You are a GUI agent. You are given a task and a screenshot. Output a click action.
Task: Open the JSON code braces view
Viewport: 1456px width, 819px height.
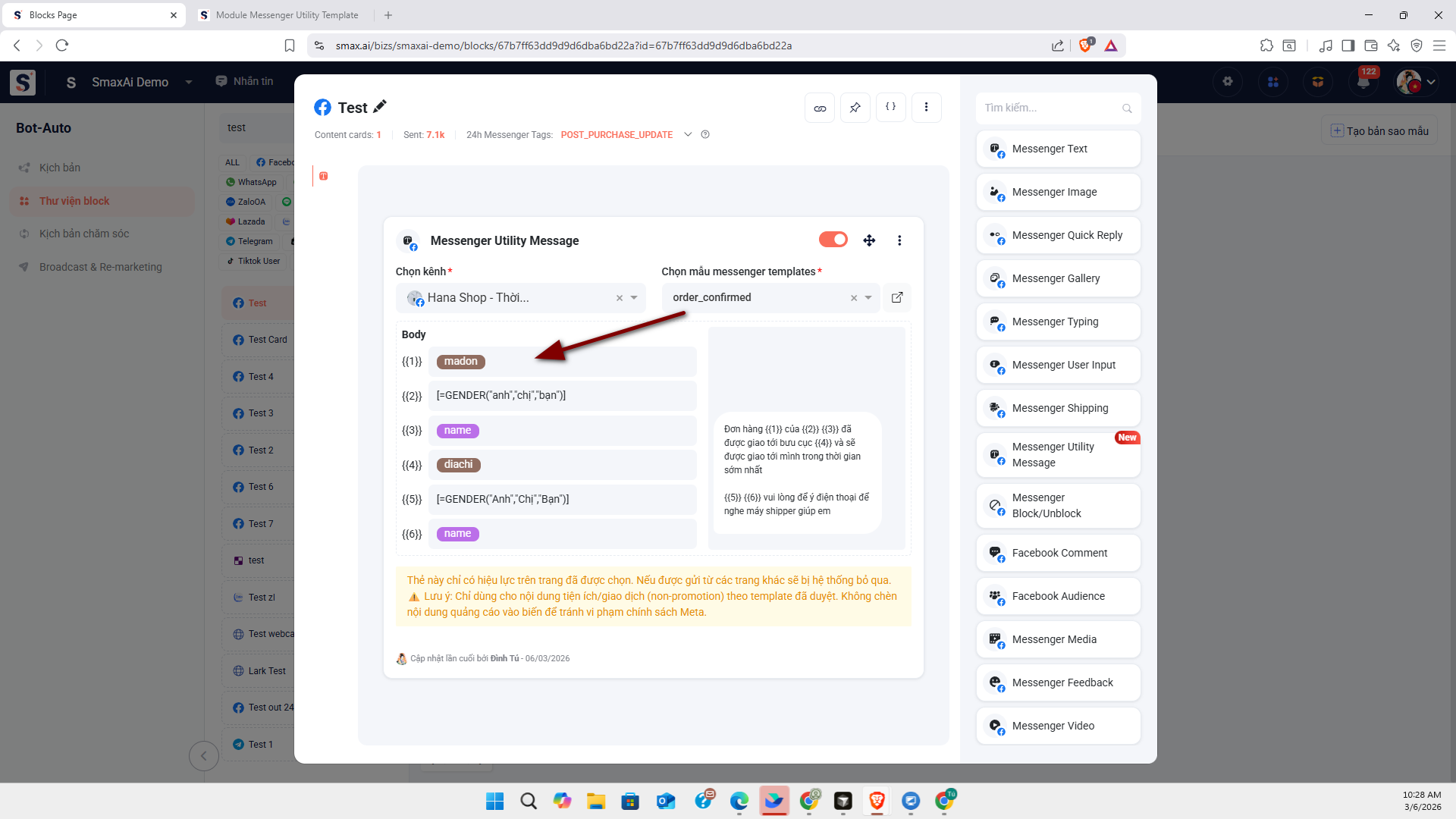[890, 108]
